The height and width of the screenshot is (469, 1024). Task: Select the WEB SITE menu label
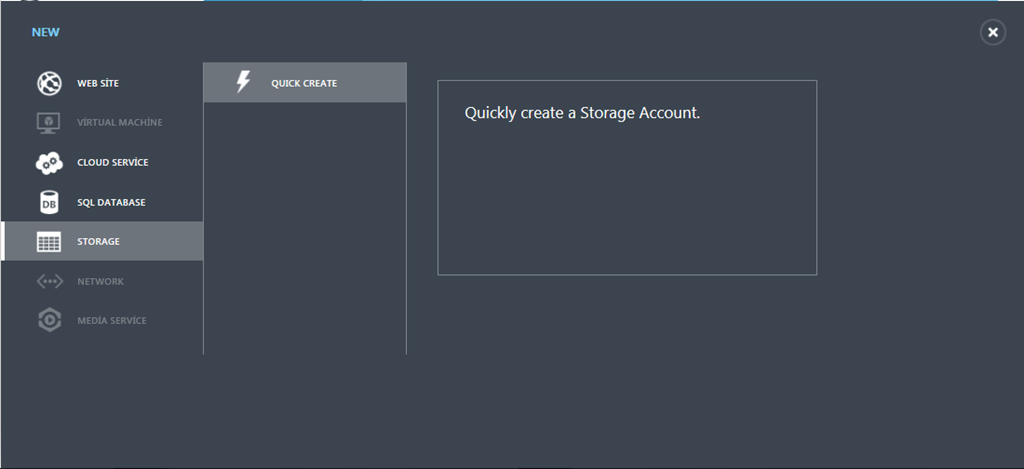point(98,84)
